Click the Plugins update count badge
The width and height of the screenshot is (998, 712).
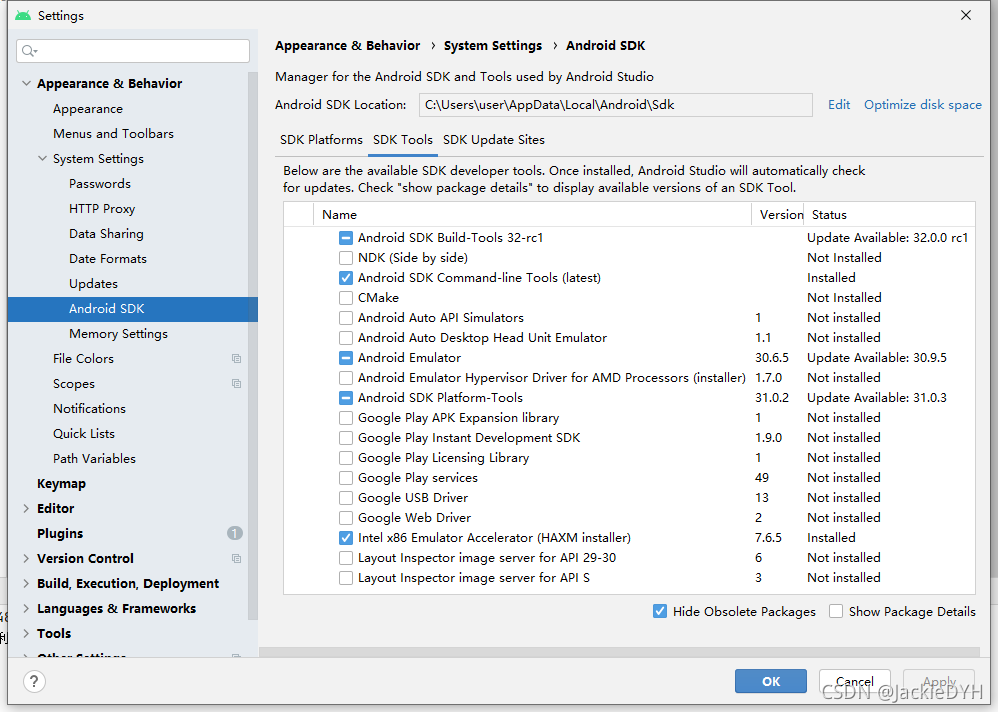[x=235, y=533]
